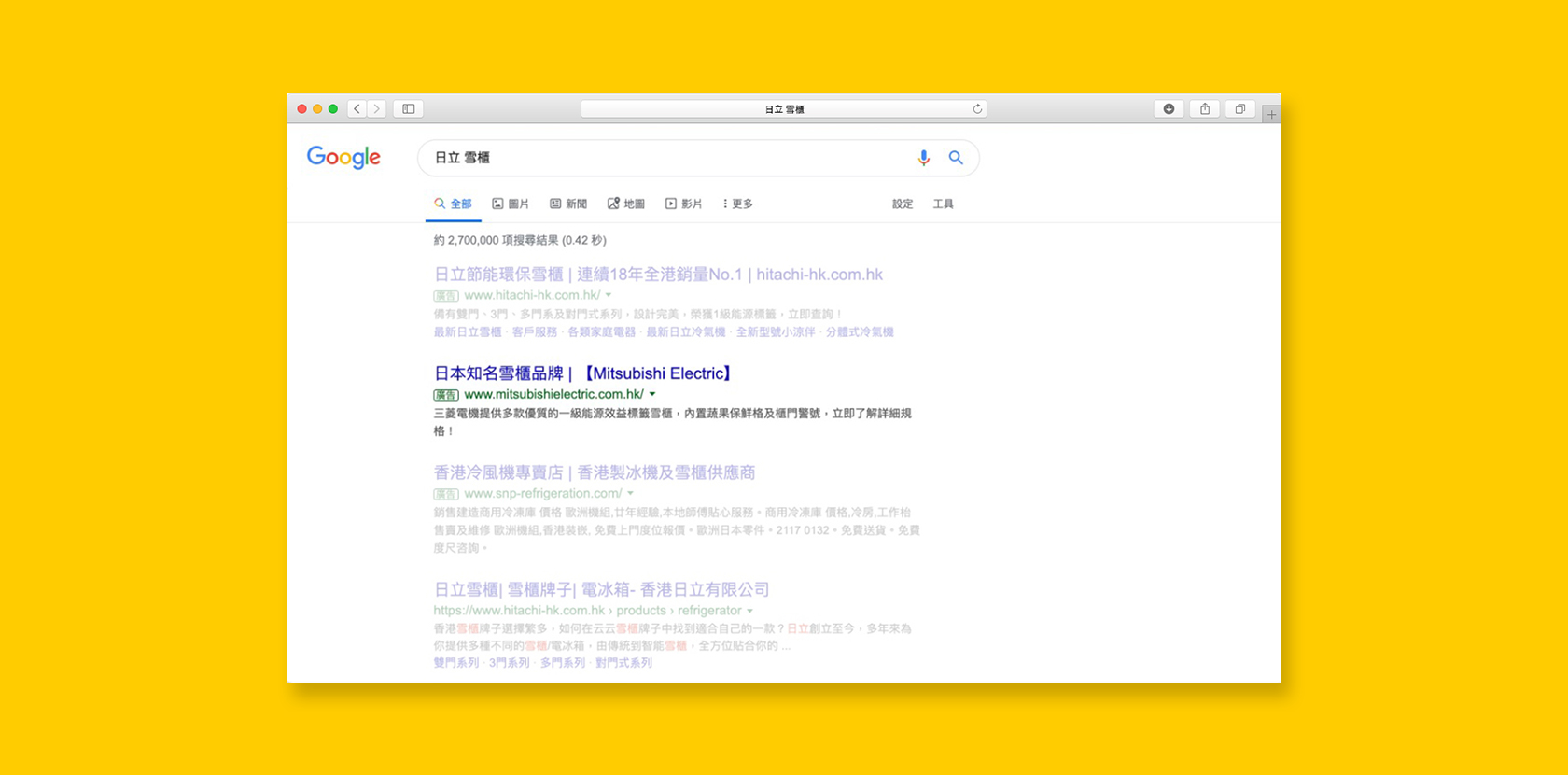This screenshot has width=1568, height=775.
Task: Open the 設定 menu
Action: click(x=903, y=204)
